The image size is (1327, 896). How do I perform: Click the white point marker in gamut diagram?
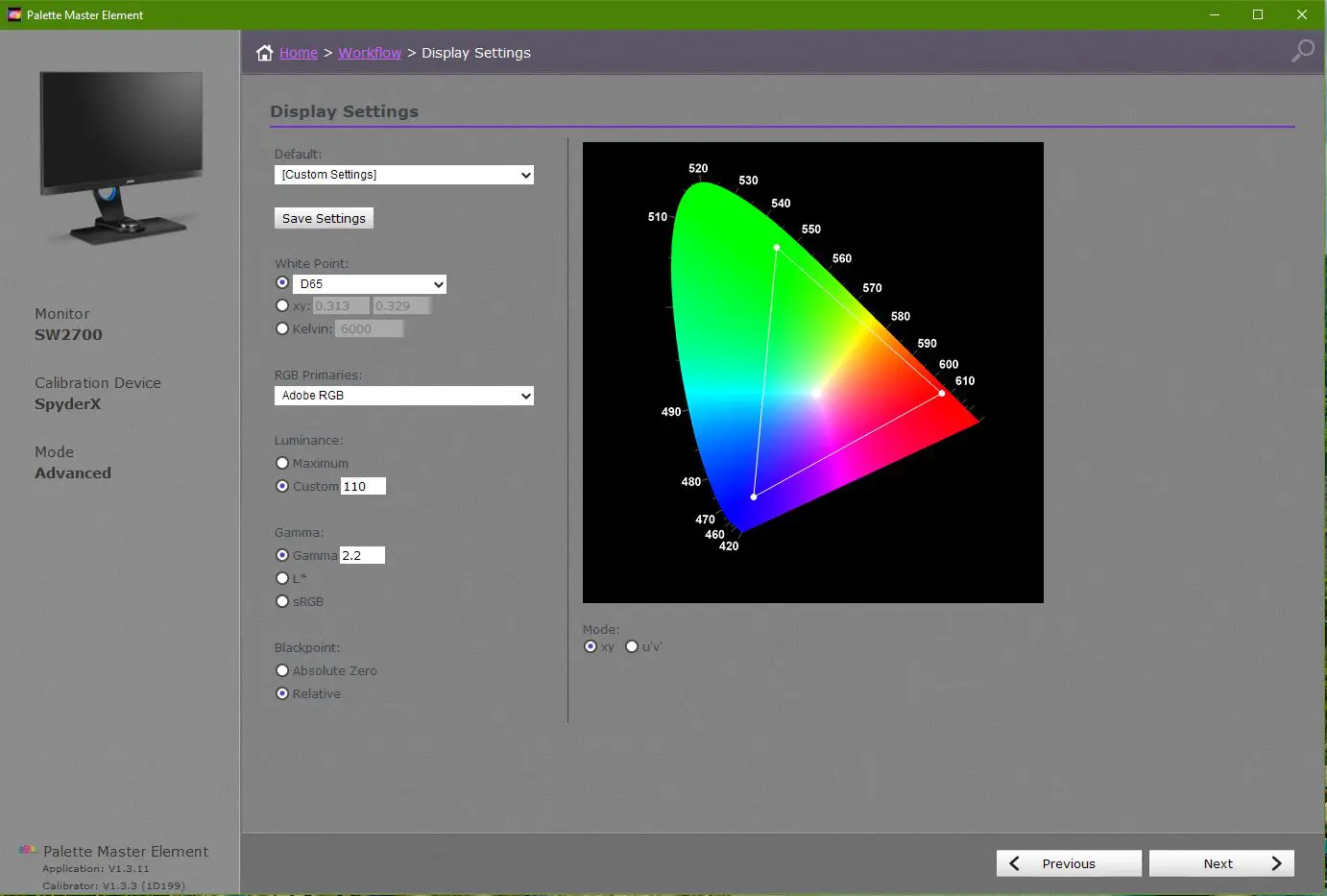point(816,394)
